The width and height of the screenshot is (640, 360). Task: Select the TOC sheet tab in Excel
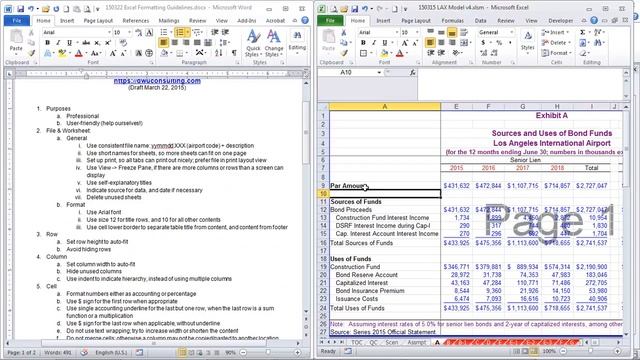357,342
